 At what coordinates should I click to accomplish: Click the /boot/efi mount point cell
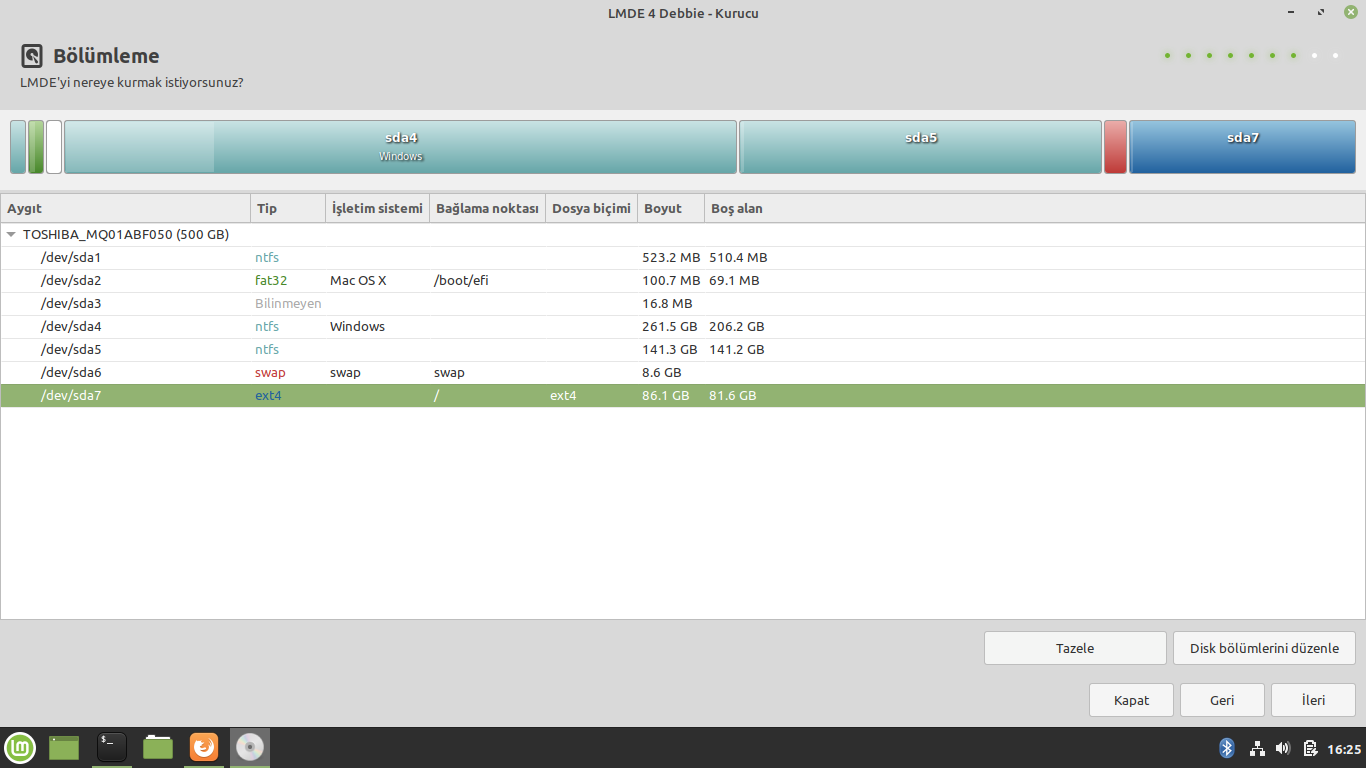point(461,281)
